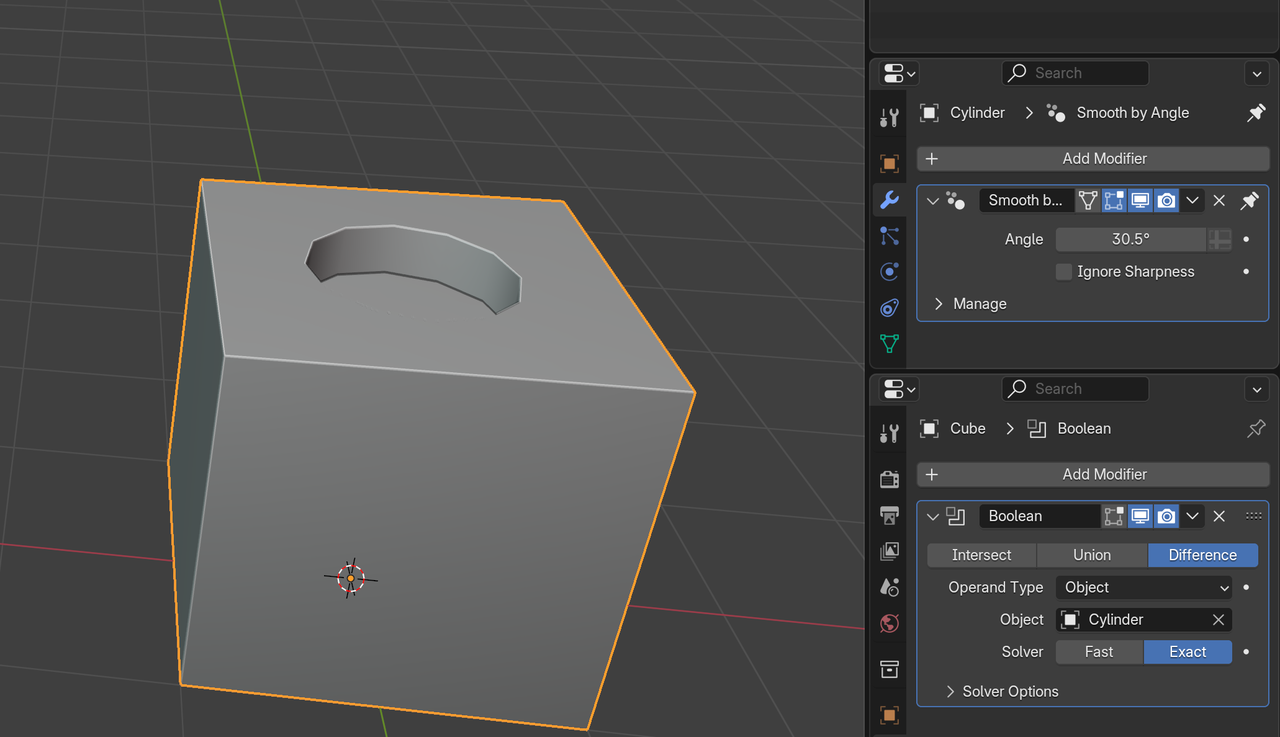Toggle edit mode display for the Boolean modifier
Image resolution: width=1280 pixels, height=737 pixels.
[x=1113, y=515]
